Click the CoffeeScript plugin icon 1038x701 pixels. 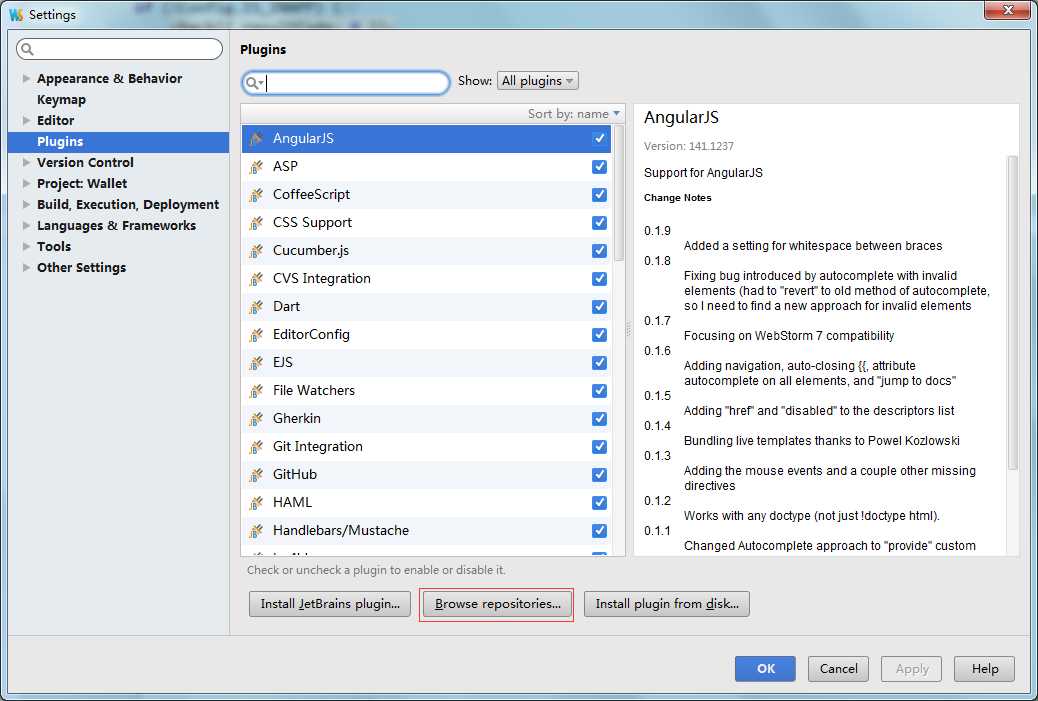coord(256,195)
